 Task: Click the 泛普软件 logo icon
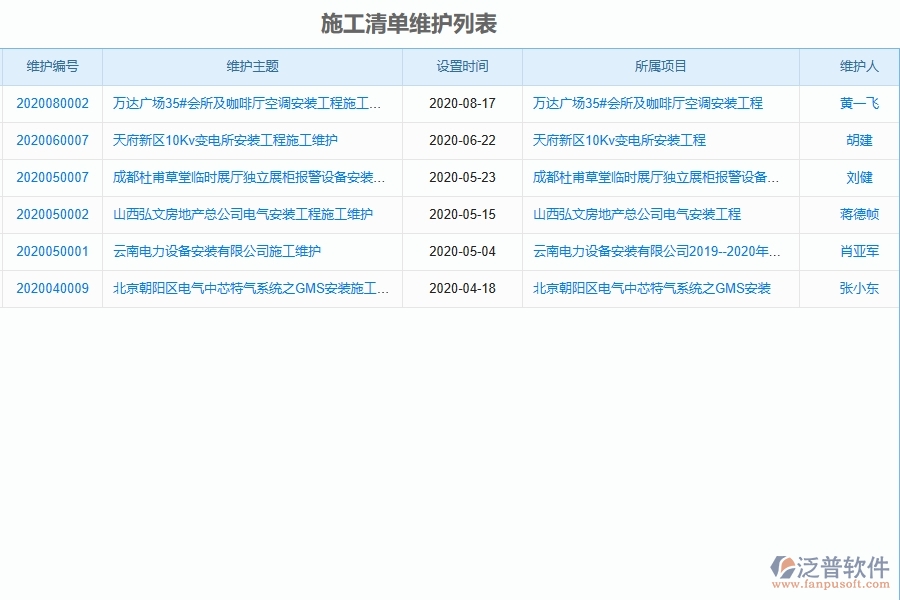pos(781,567)
